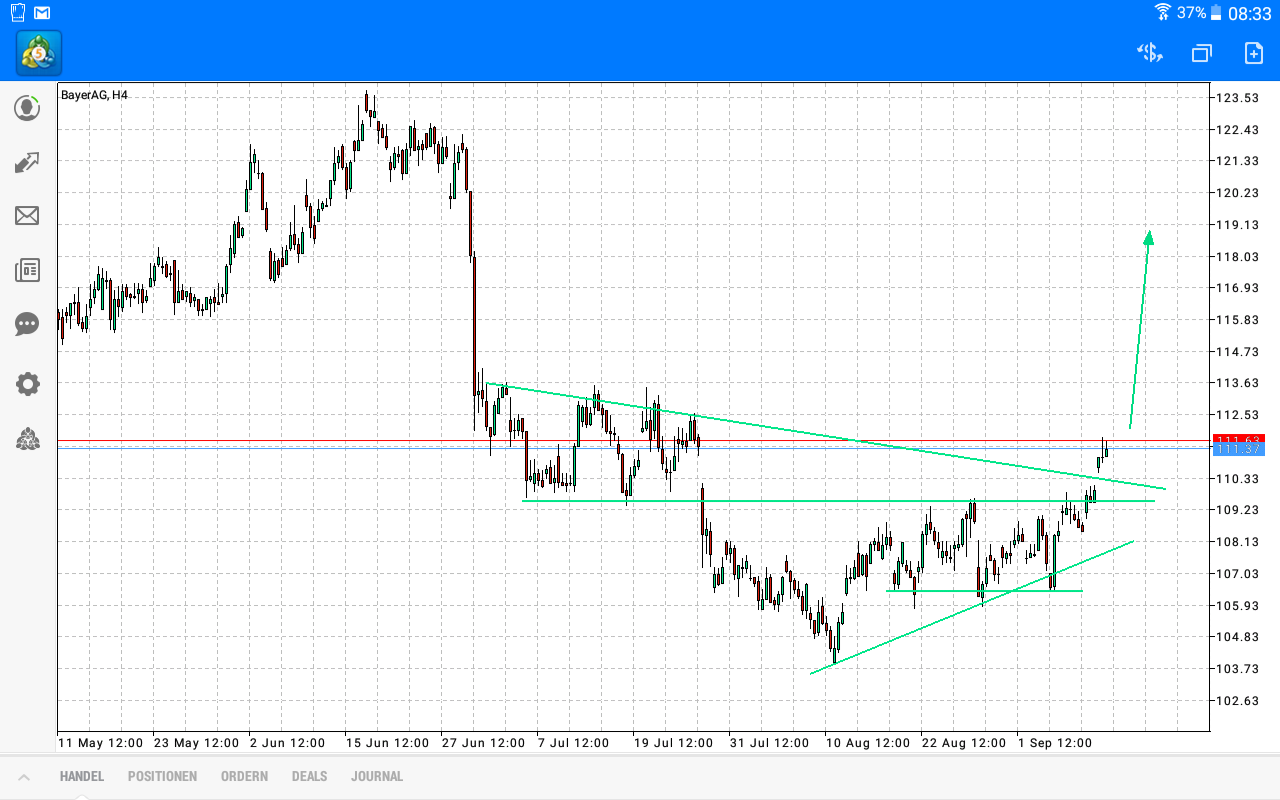1280x800 pixels.
Task: Expand the bottom trade panel chevron
Action: point(24,776)
